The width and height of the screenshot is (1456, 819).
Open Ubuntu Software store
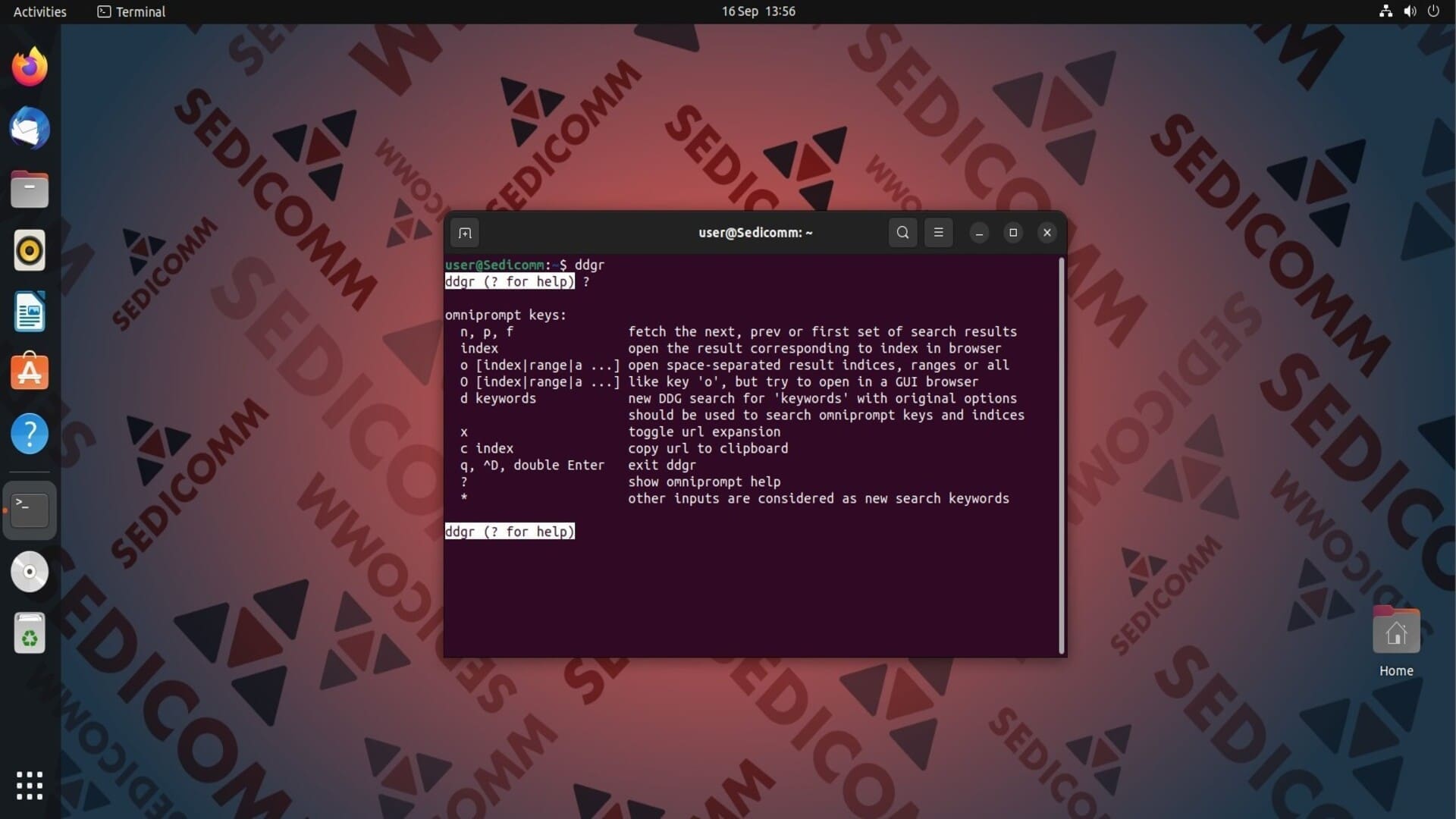coord(30,372)
